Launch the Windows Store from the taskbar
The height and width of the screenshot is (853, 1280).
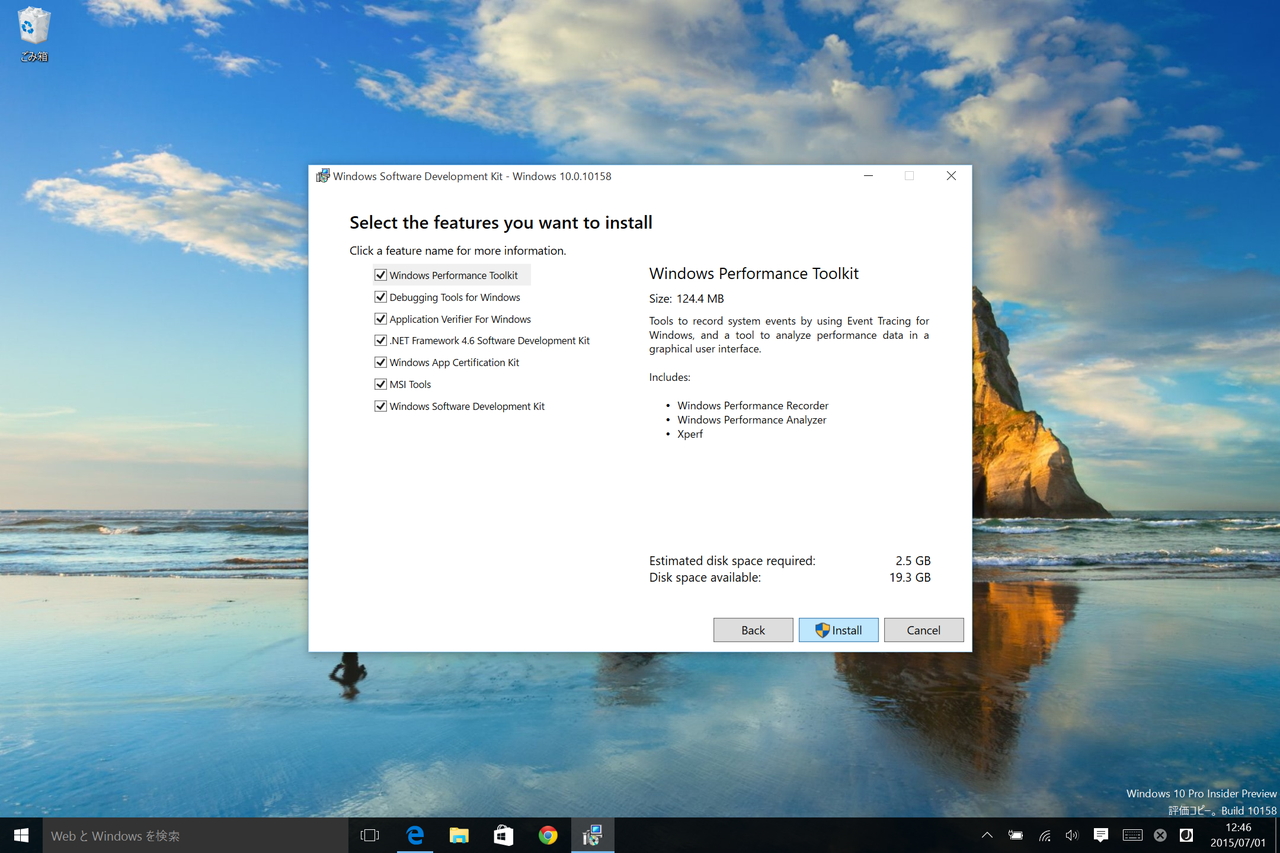(x=503, y=835)
